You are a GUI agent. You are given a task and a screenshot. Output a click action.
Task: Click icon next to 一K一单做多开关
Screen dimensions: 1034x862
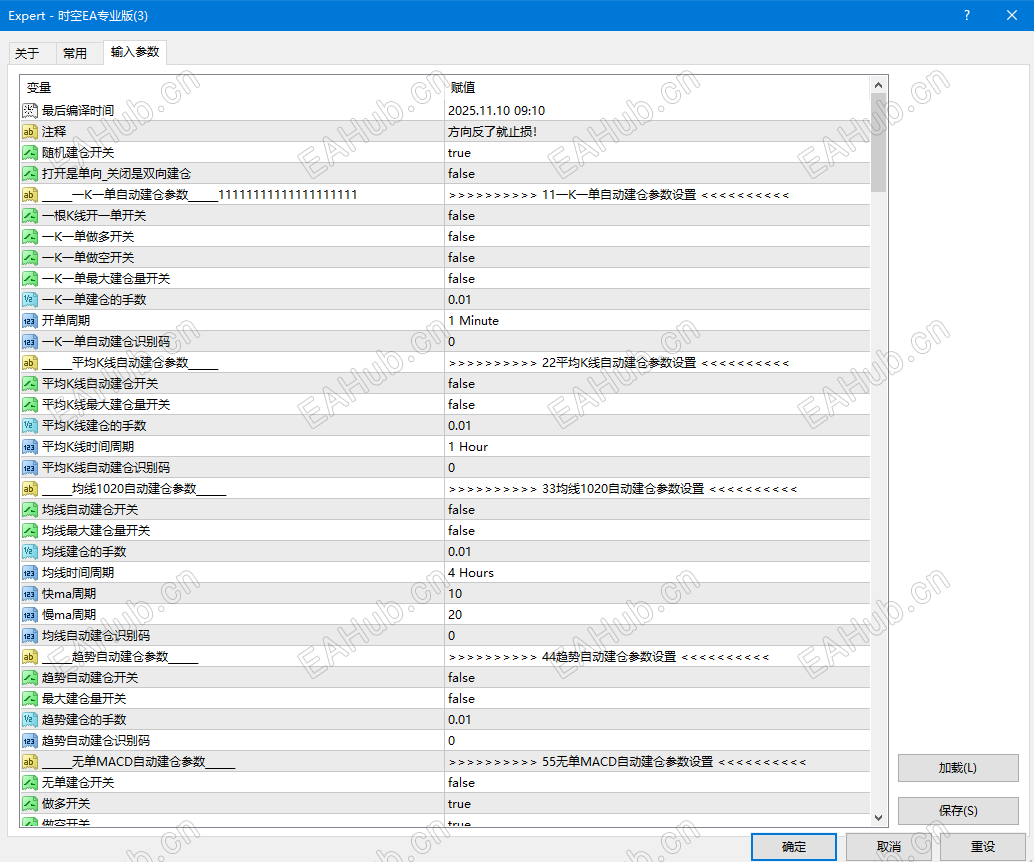pos(30,237)
